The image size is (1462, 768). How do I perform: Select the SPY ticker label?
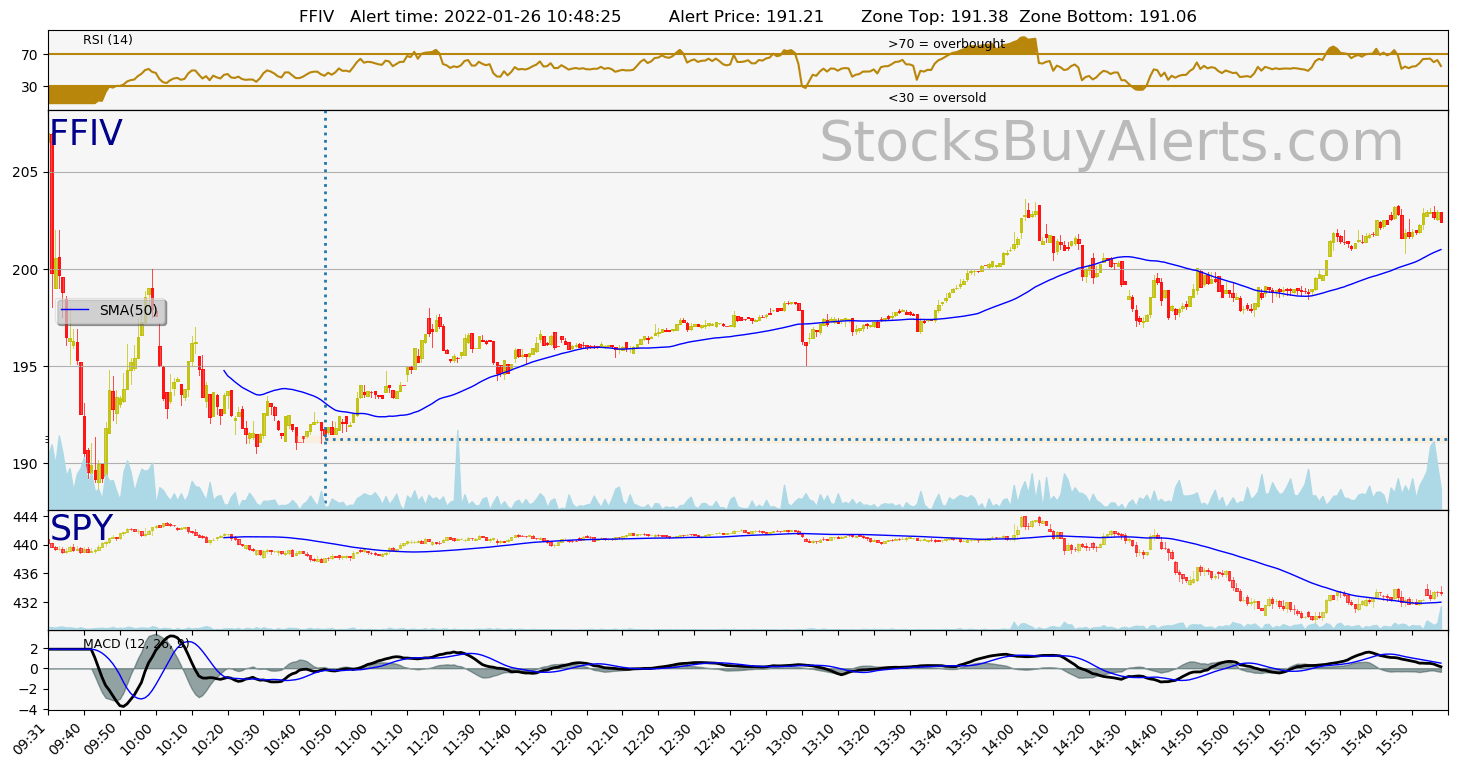point(81,529)
